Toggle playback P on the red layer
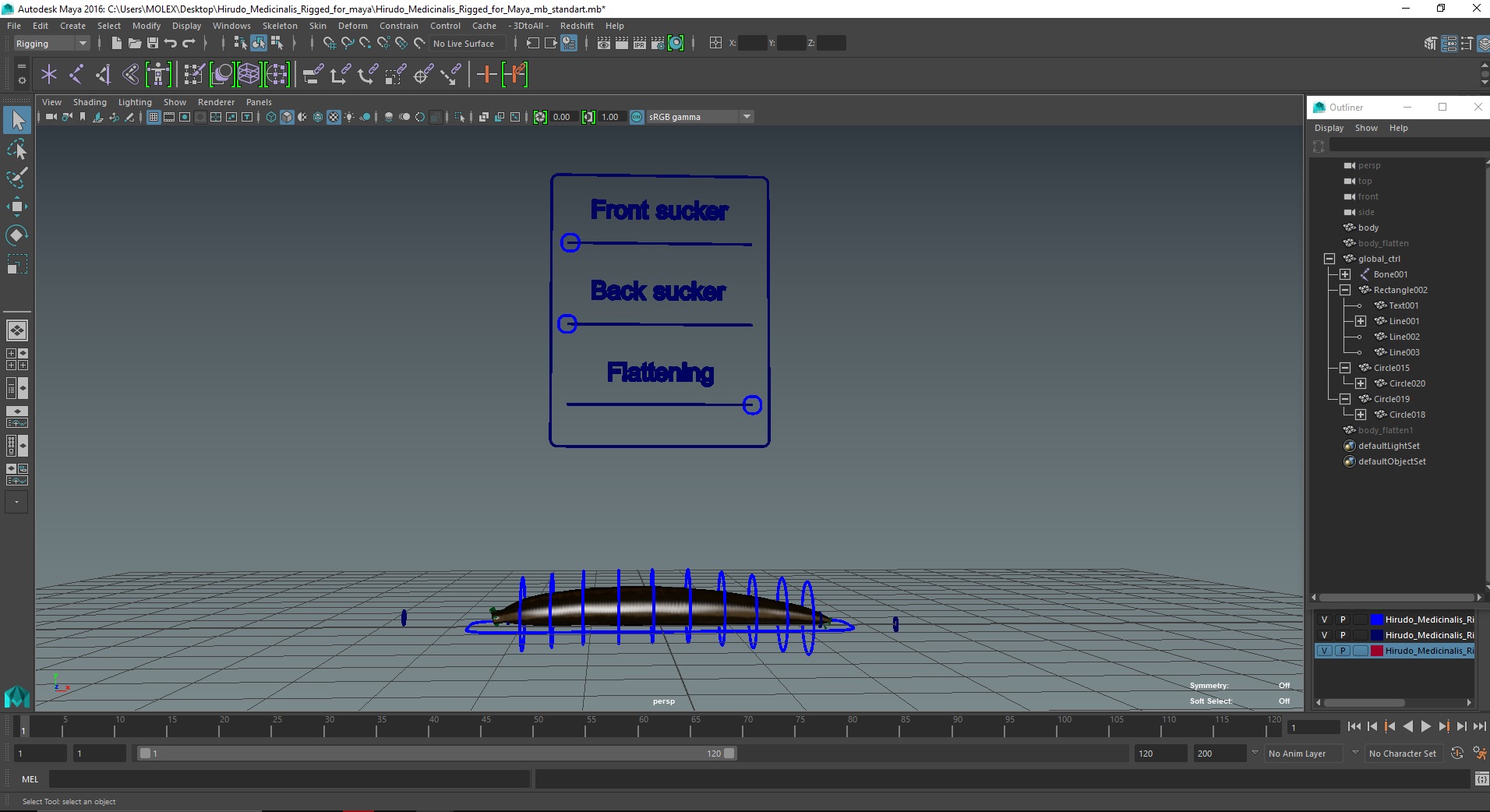The height and width of the screenshot is (812, 1490). (x=1343, y=651)
